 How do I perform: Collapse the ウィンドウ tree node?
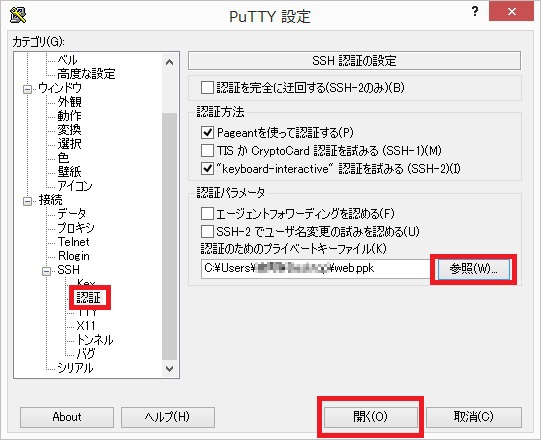pos(27,89)
